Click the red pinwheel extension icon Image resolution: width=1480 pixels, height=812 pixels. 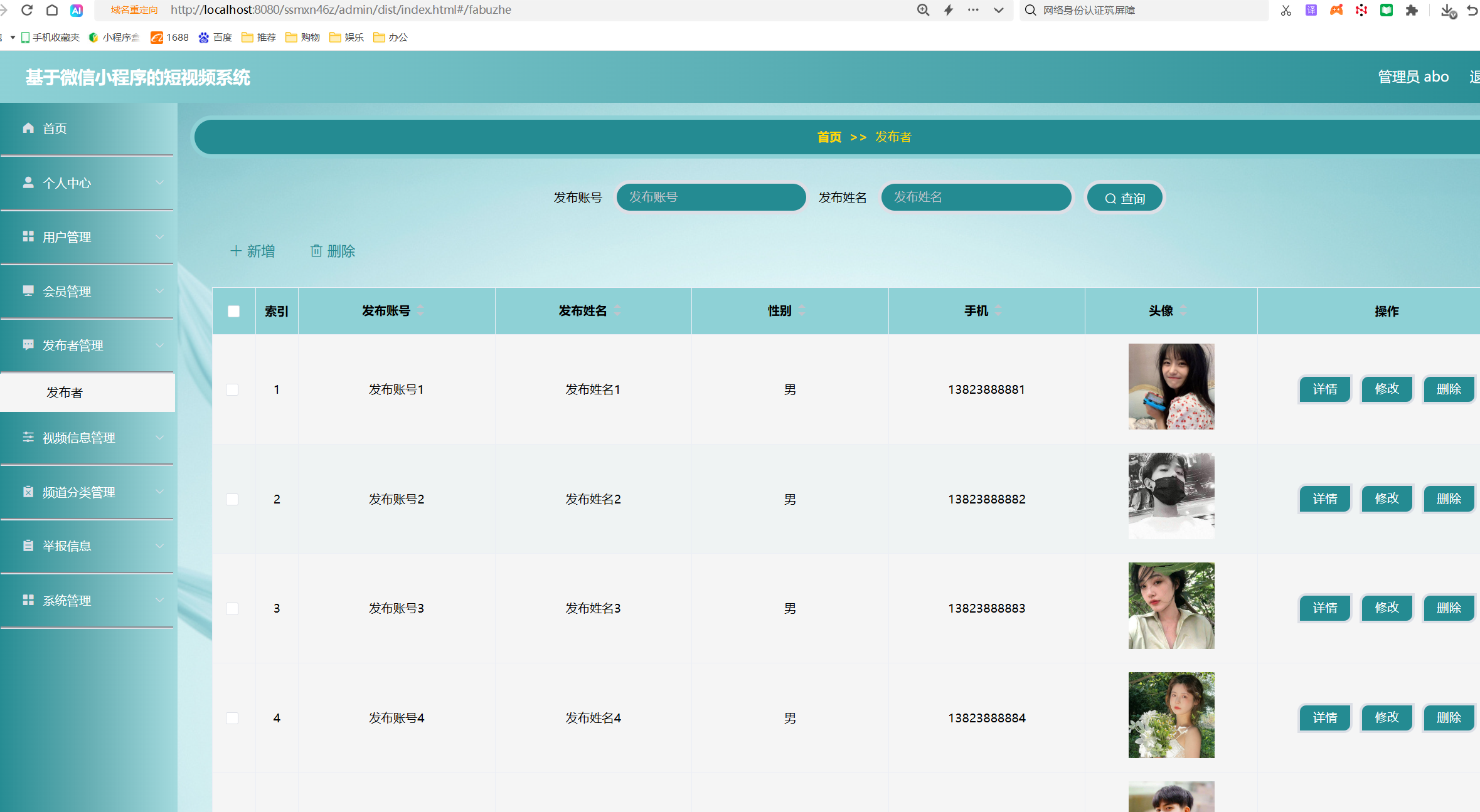1361,10
